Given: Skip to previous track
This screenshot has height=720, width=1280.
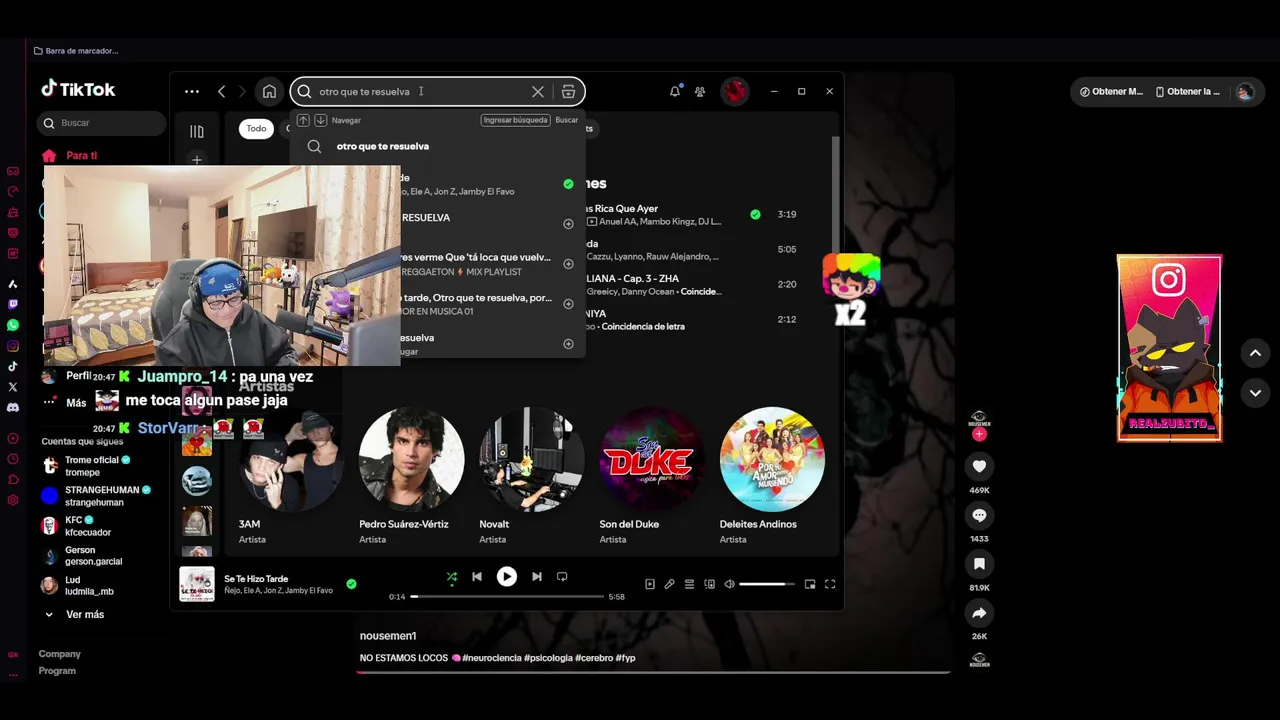Looking at the screenshot, I should coord(477,577).
